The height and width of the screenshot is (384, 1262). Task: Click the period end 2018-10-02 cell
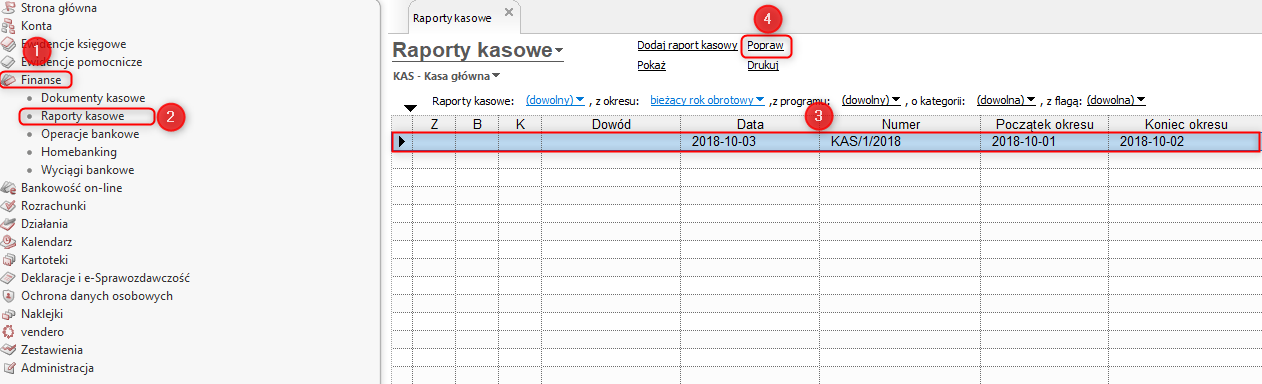point(1184,142)
